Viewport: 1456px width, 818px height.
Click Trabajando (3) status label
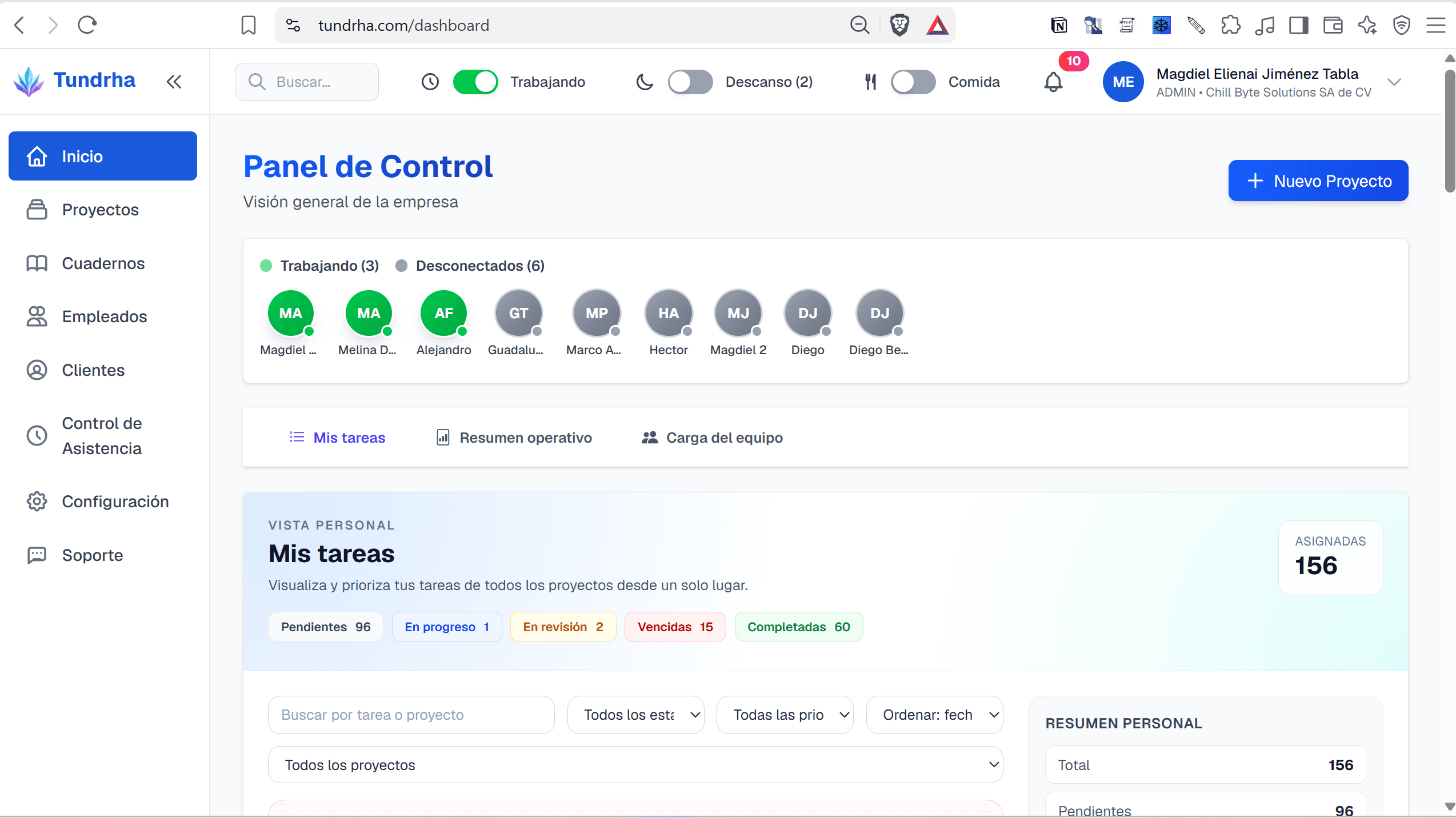point(329,266)
